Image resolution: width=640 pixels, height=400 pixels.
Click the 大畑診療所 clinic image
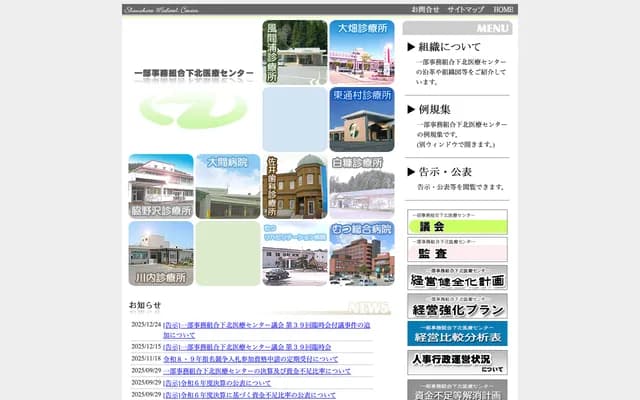[x=361, y=52]
